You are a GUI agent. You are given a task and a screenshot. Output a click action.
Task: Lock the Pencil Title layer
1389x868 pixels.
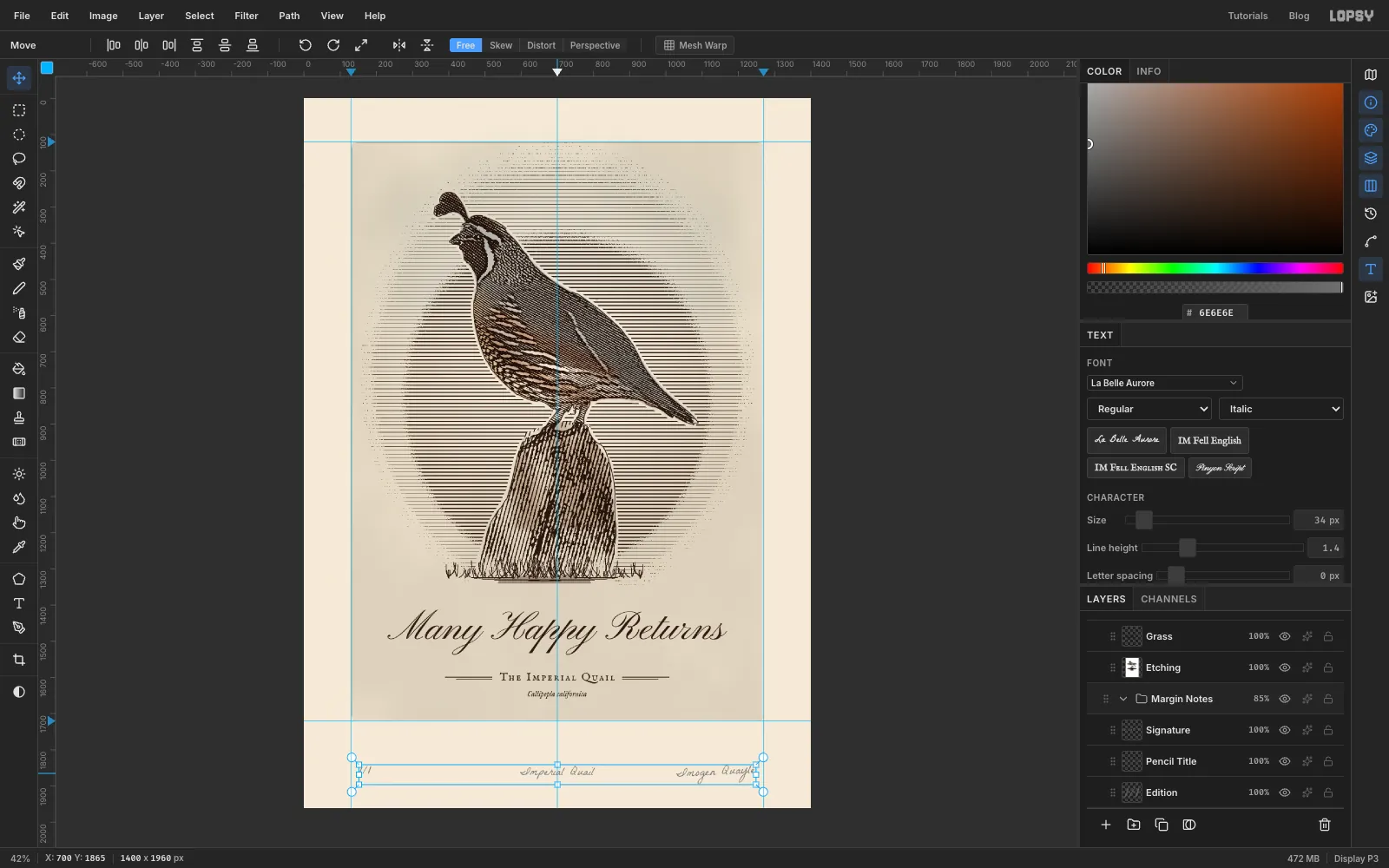pyautogui.click(x=1328, y=761)
